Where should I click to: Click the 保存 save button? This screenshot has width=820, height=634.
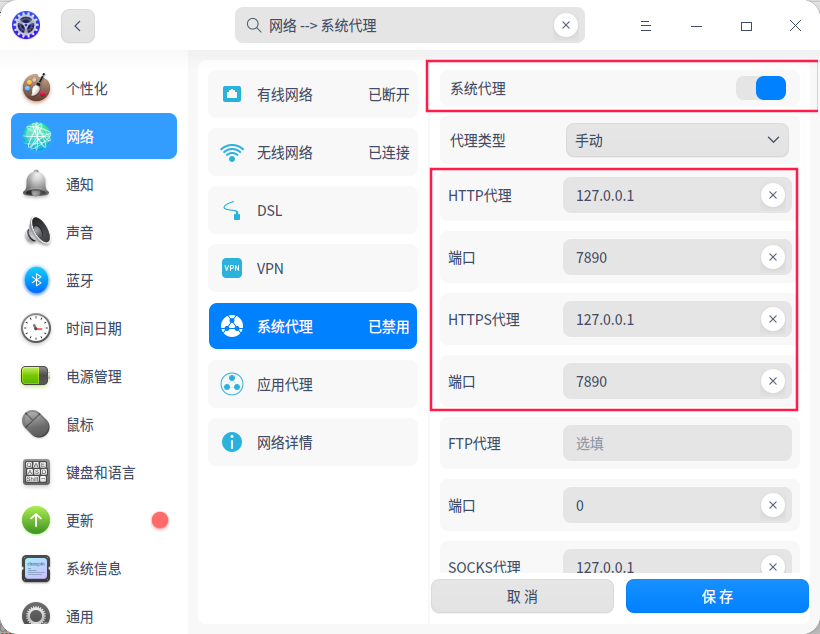(x=717, y=596)
